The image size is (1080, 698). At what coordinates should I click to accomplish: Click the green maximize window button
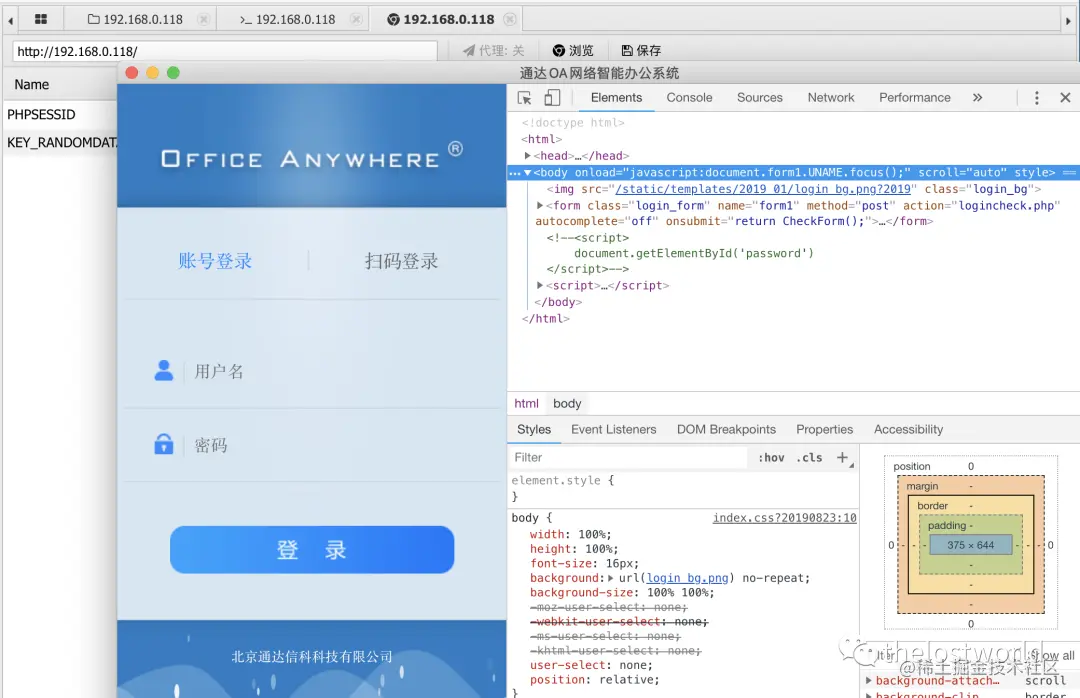click(x=174, y=73)
